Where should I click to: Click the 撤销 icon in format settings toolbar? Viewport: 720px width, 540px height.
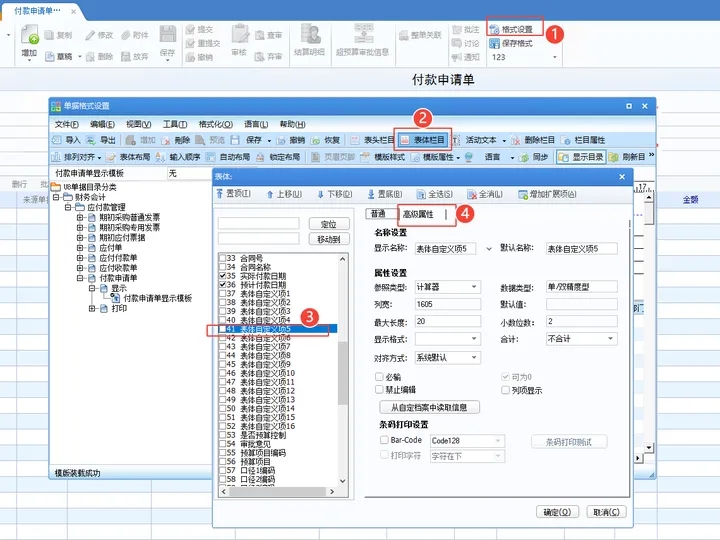[x=281, y=140]
